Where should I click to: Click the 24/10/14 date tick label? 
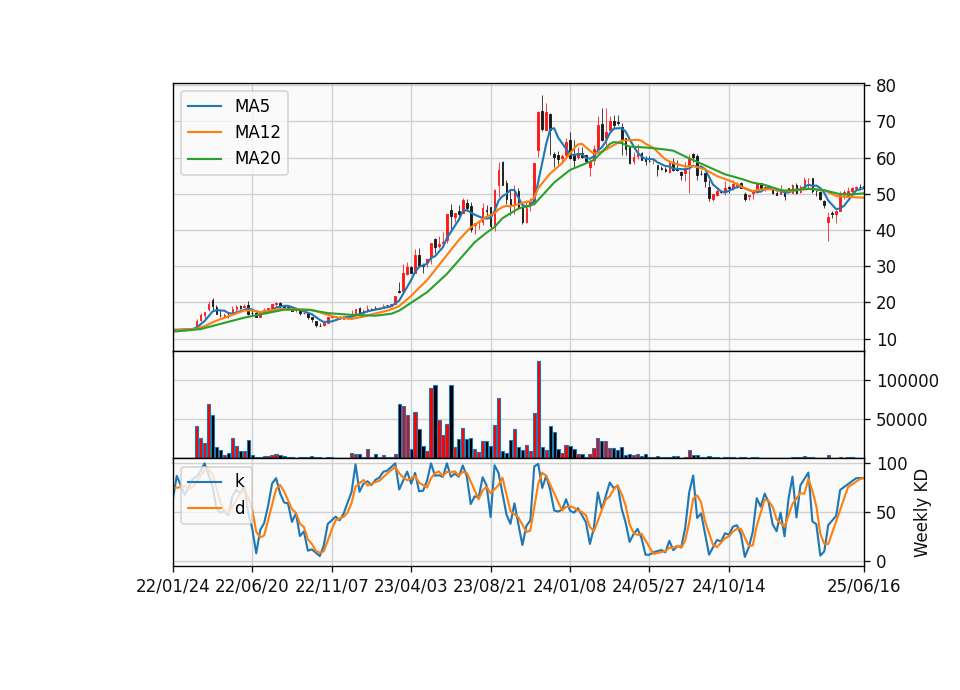tap(729, 586)
